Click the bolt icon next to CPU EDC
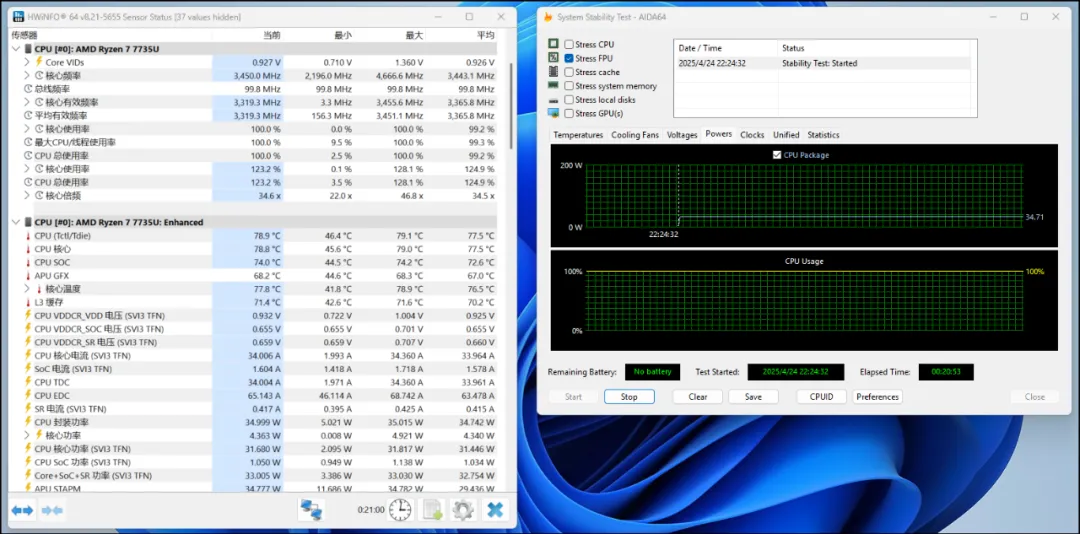The image size is (1080, 534). 28,396
